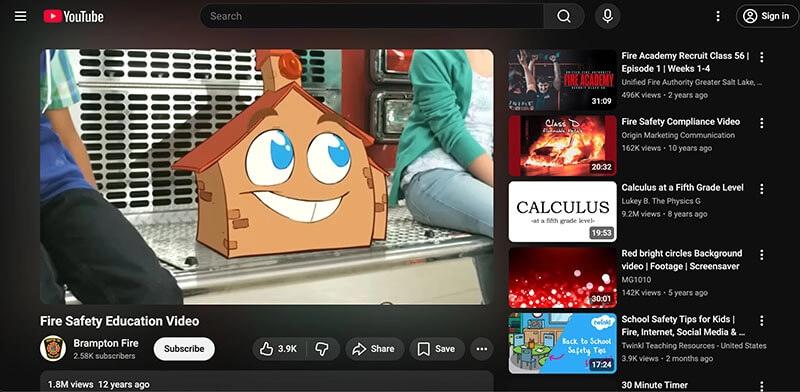Expand description showing '1.8M views 12 years ago'
Screen dimensions: 800x392
(x=267, y=381)
